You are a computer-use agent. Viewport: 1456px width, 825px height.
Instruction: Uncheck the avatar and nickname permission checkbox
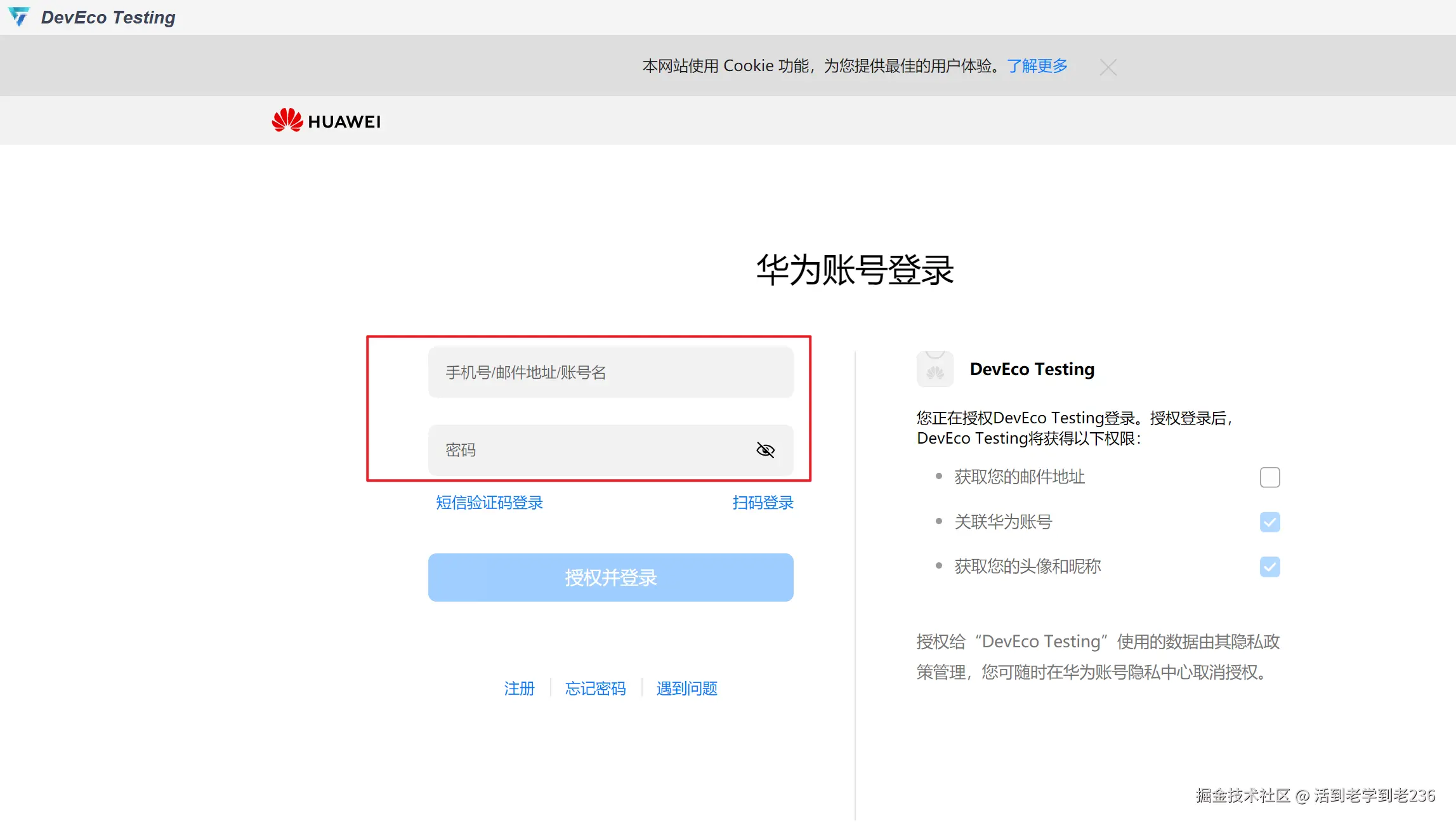click(1269, 567)
